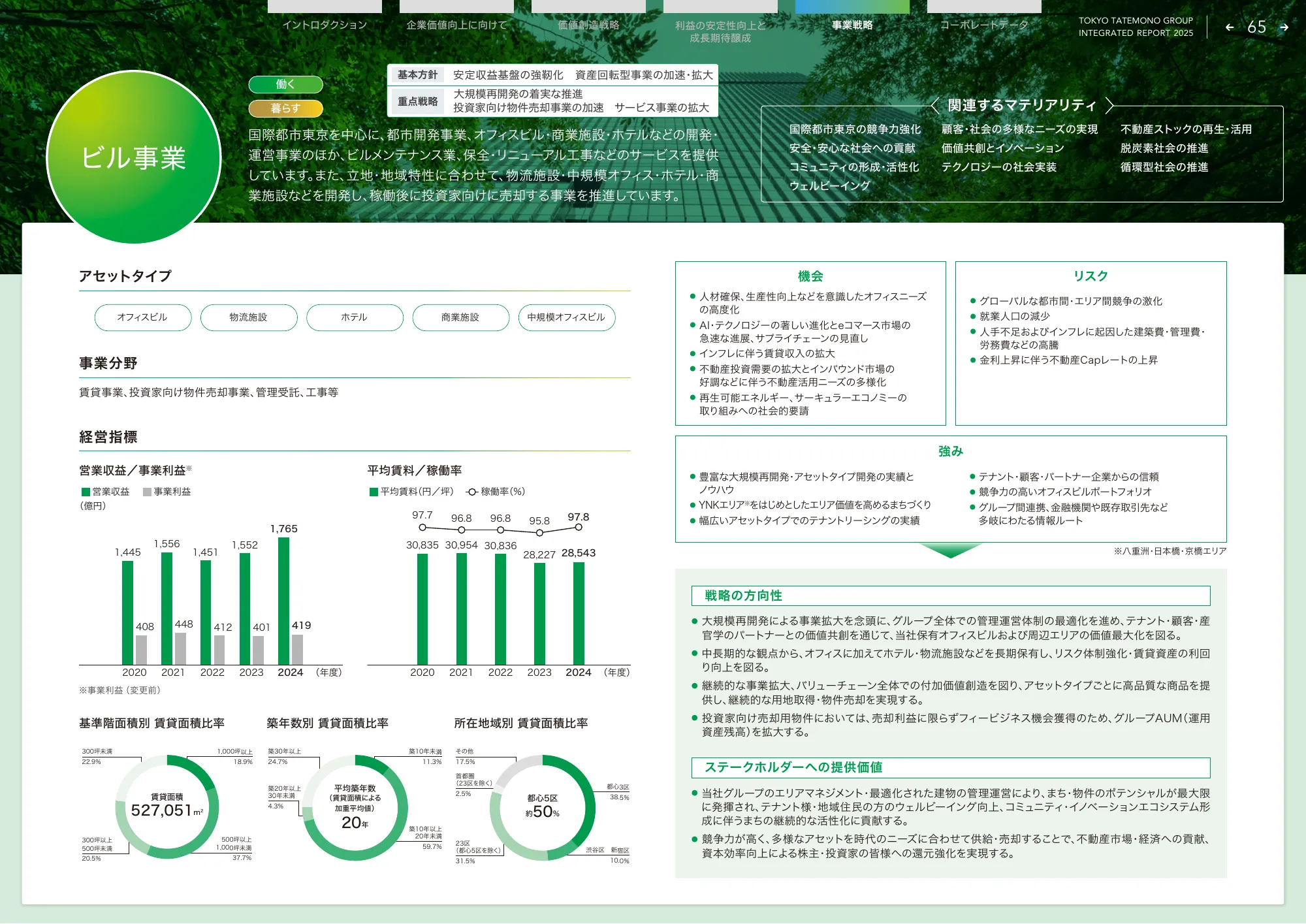Viewport: 1306px width, 924px height.
Task: Click the previous page left arrow
Action: (x=1230, y=27)
